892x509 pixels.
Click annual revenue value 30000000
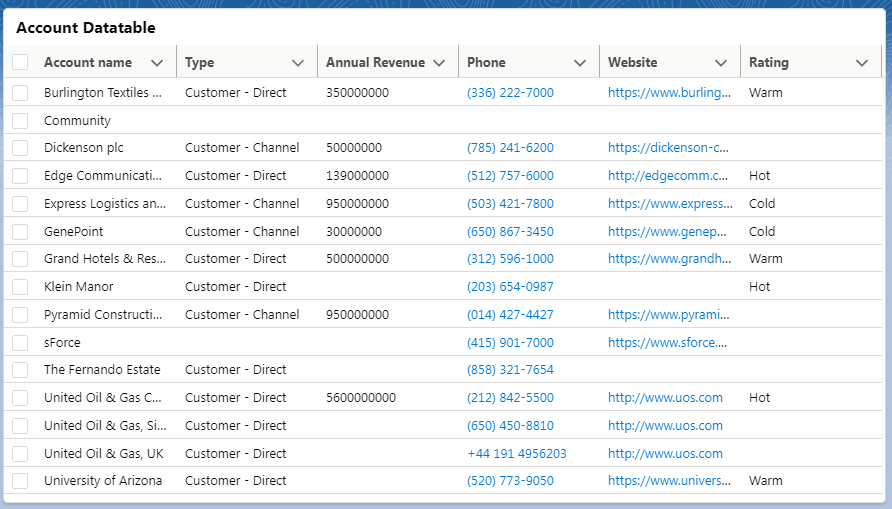[354, 231]
